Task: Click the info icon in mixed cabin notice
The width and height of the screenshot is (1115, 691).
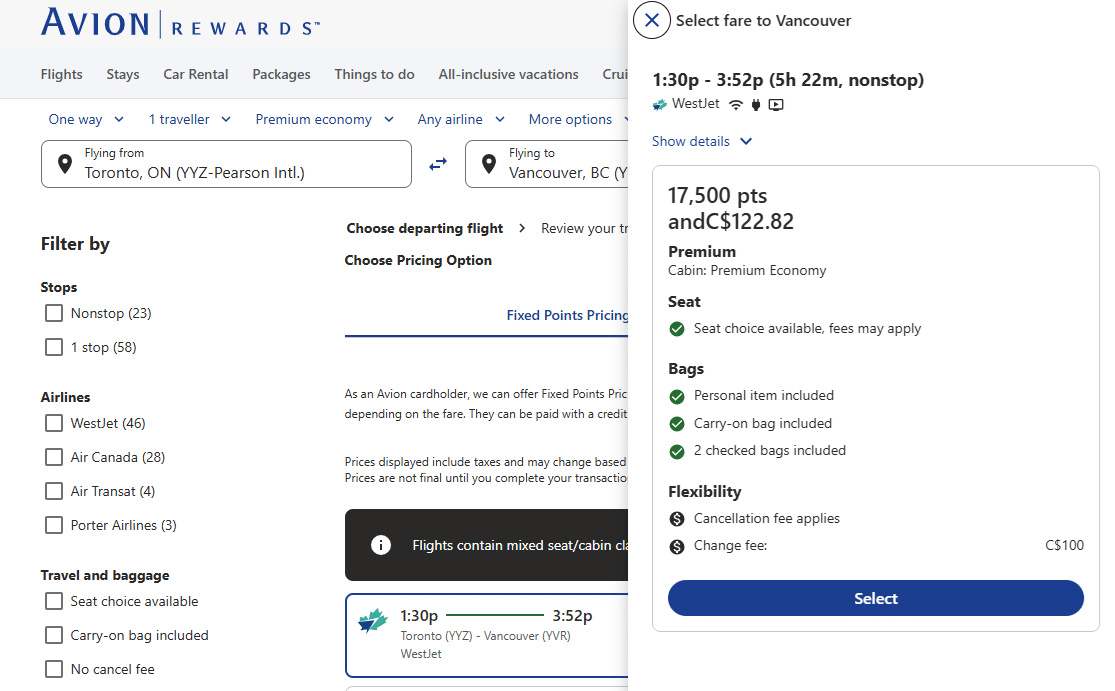Action: (380, 545)
